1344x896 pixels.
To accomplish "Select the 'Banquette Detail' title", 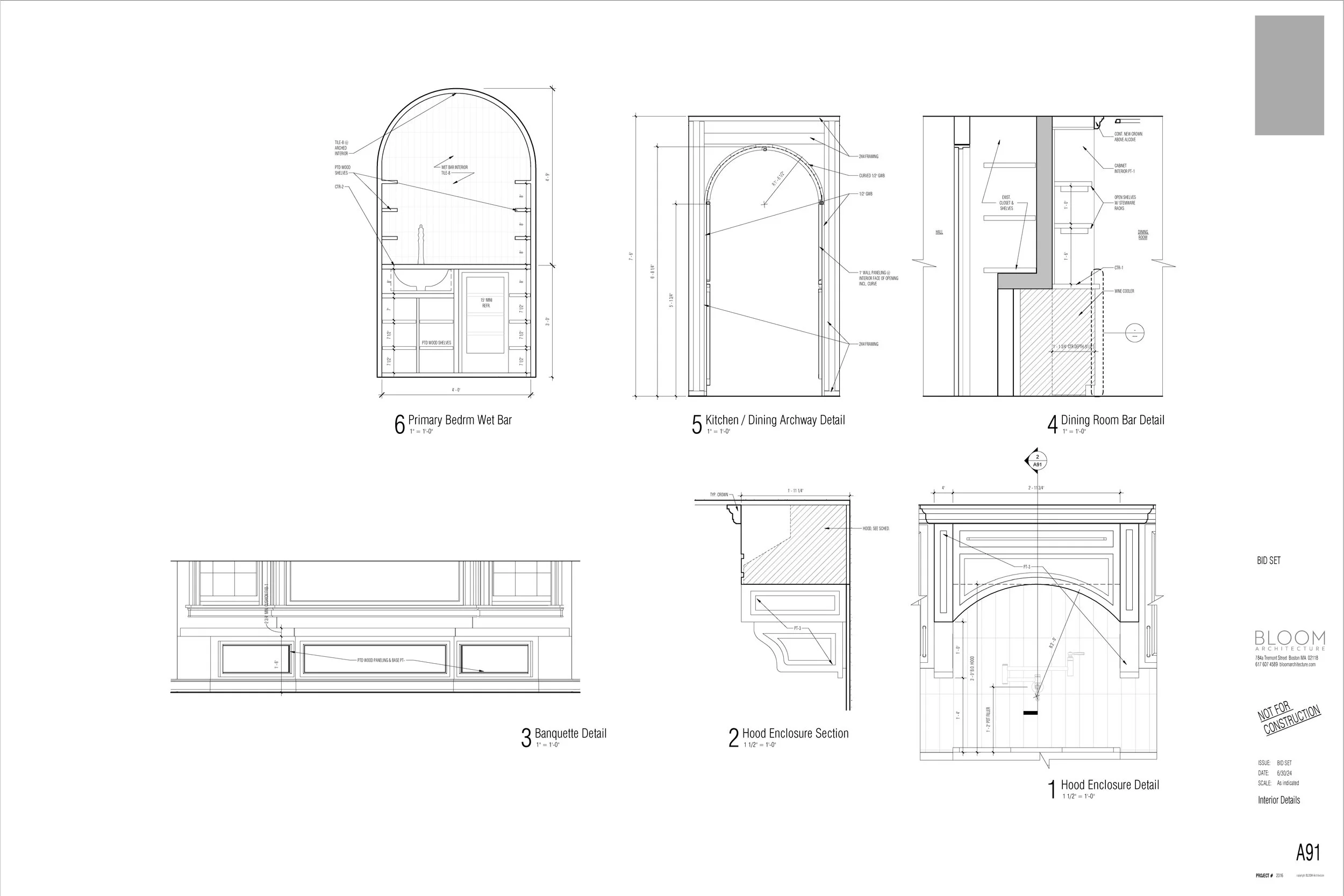I will [570, 733].
